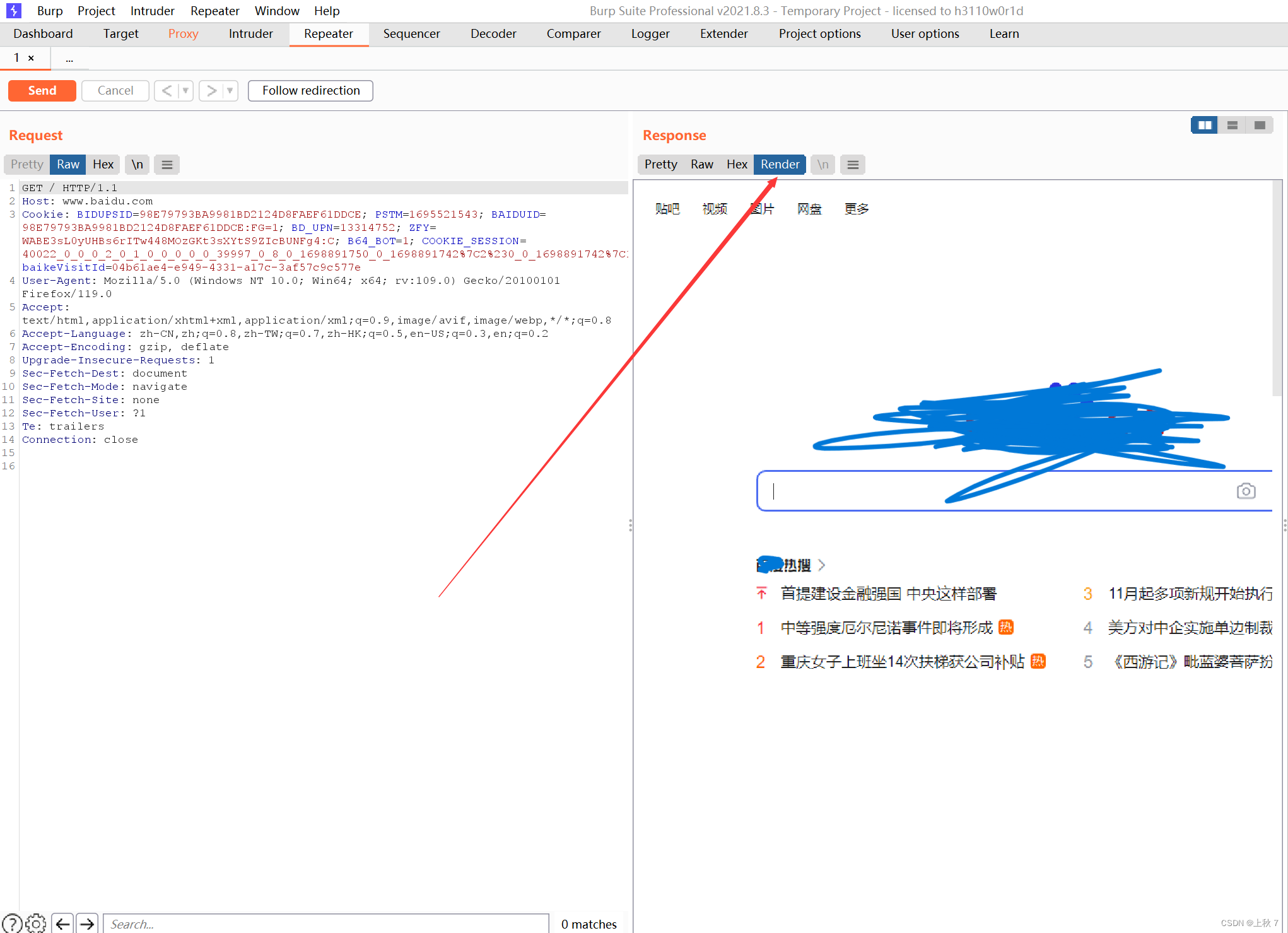Open the Intruder main tab

click(x=250, y=34)
